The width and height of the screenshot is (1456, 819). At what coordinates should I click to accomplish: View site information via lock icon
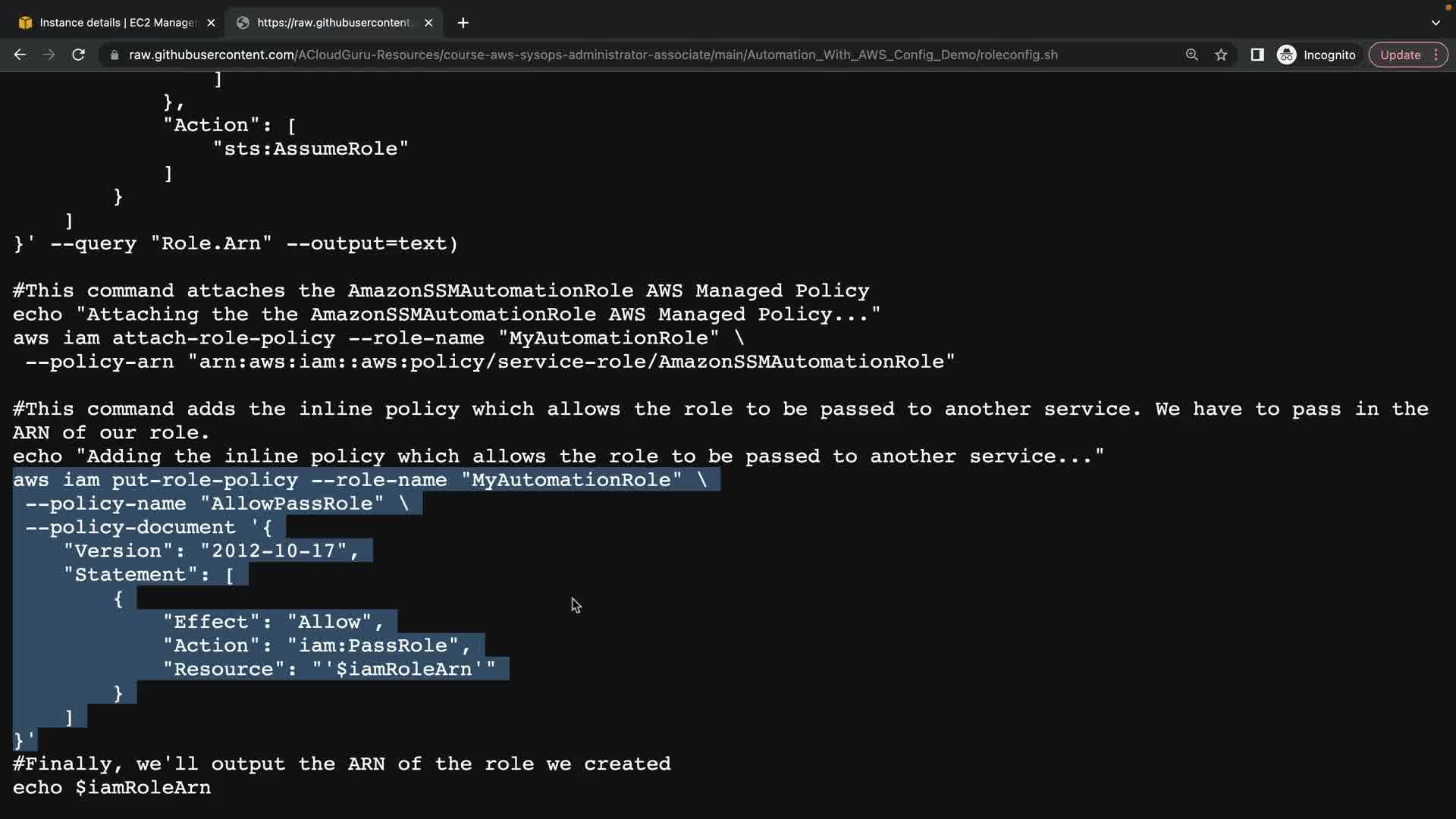[x=115, y=55]
